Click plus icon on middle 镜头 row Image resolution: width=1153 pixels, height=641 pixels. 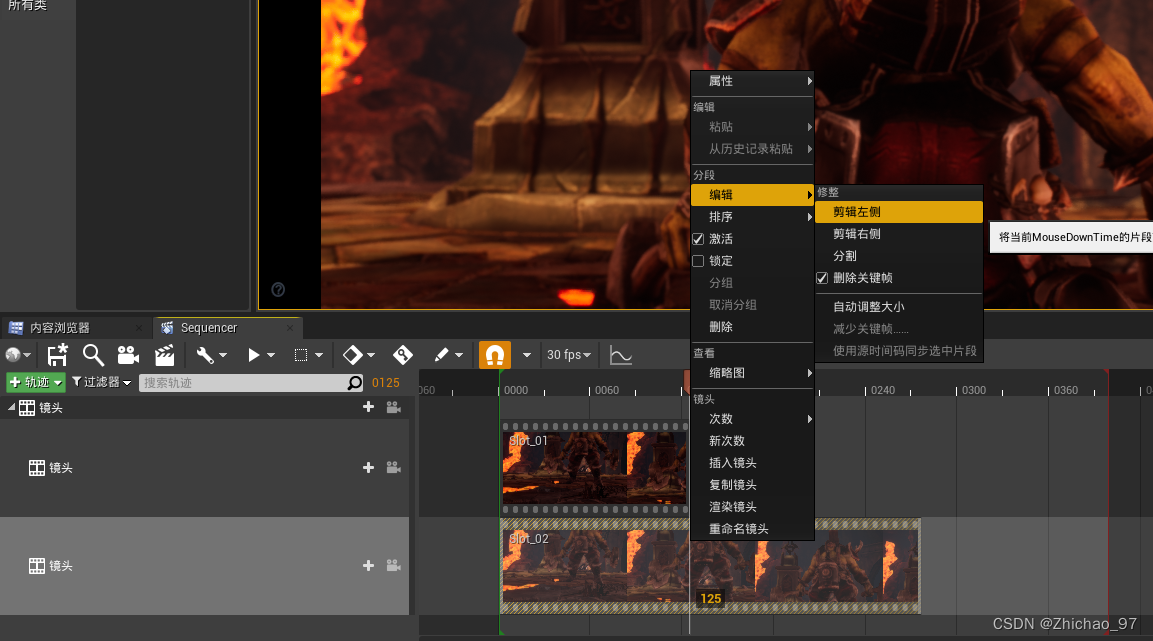point(368,468)
